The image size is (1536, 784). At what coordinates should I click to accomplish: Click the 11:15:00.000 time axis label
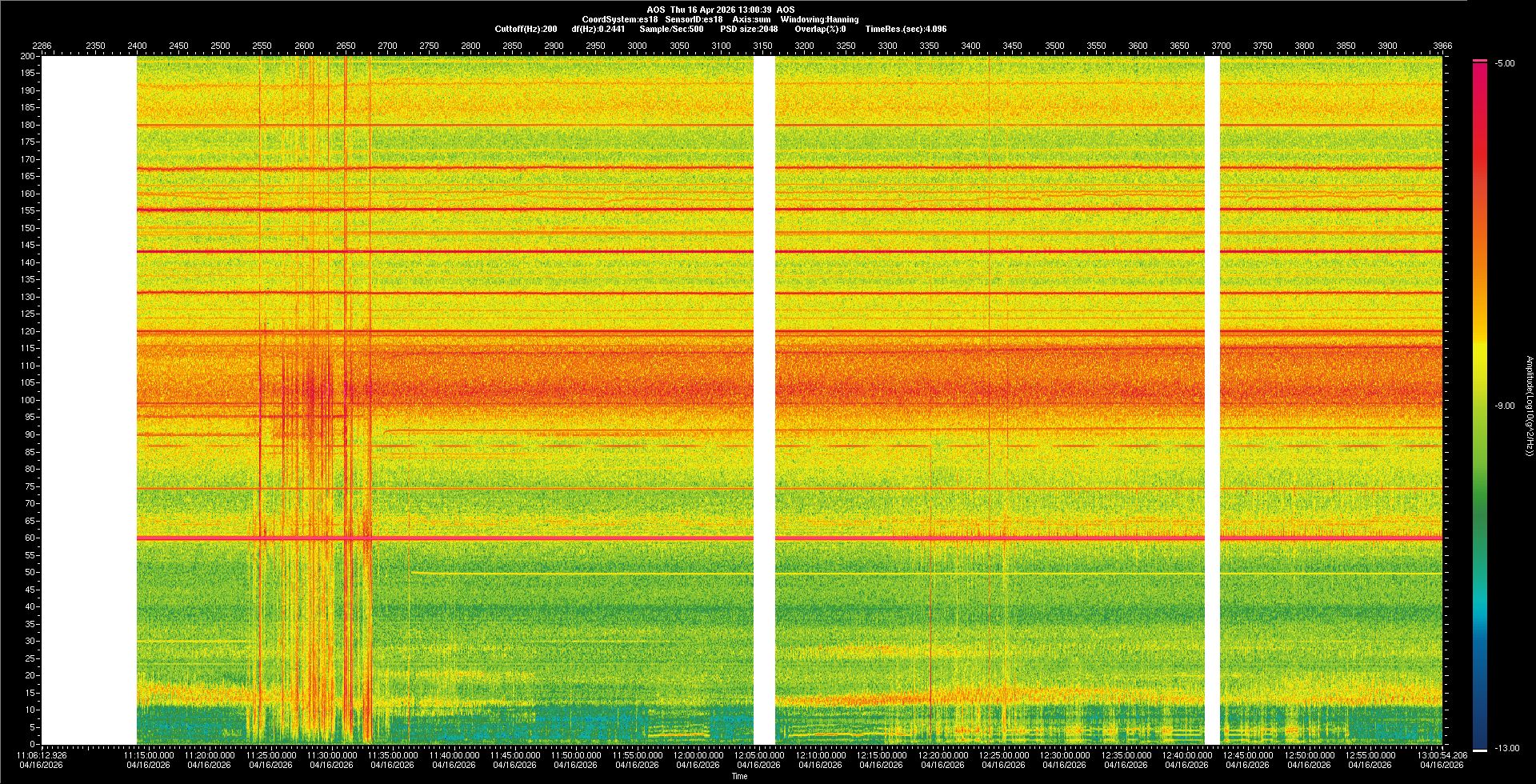point(148,754)
